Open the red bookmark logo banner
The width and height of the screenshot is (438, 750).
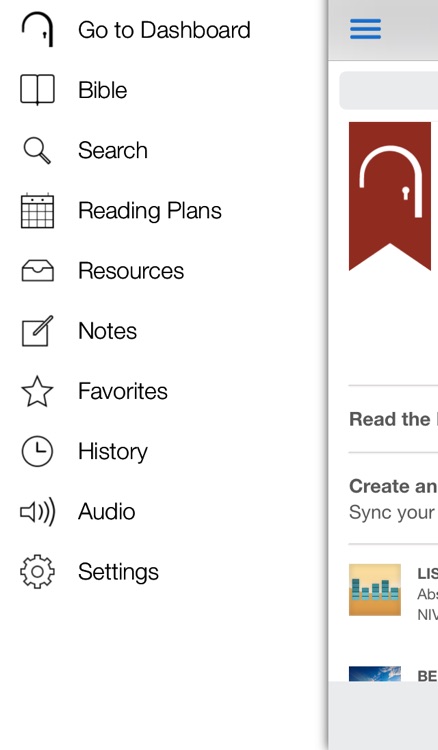point(390,196)
